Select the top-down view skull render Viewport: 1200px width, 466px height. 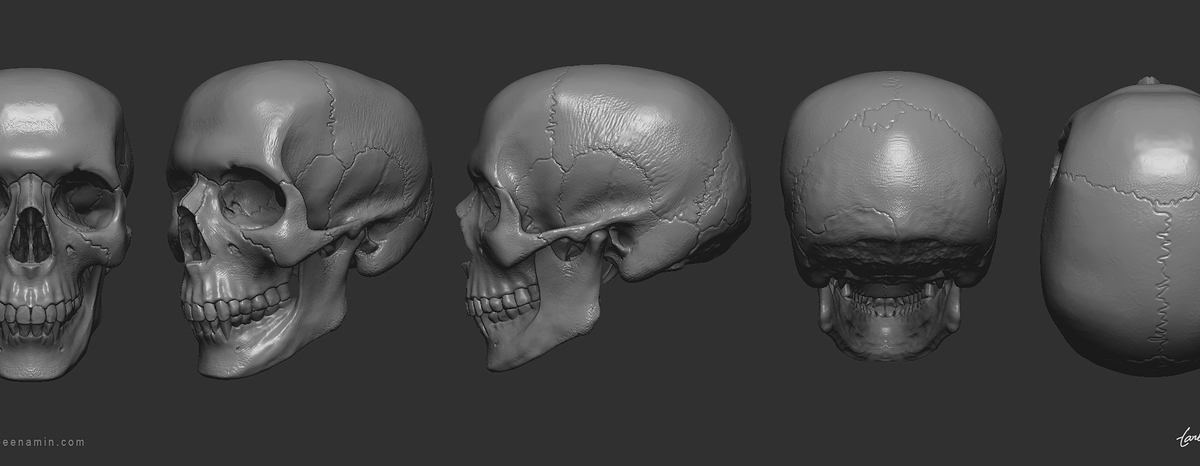[x=1121, y=226]
